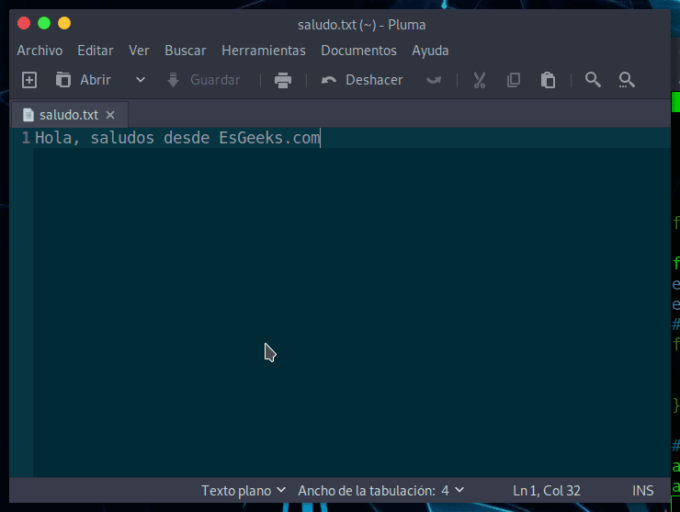Open the Archivo menu

39,50
